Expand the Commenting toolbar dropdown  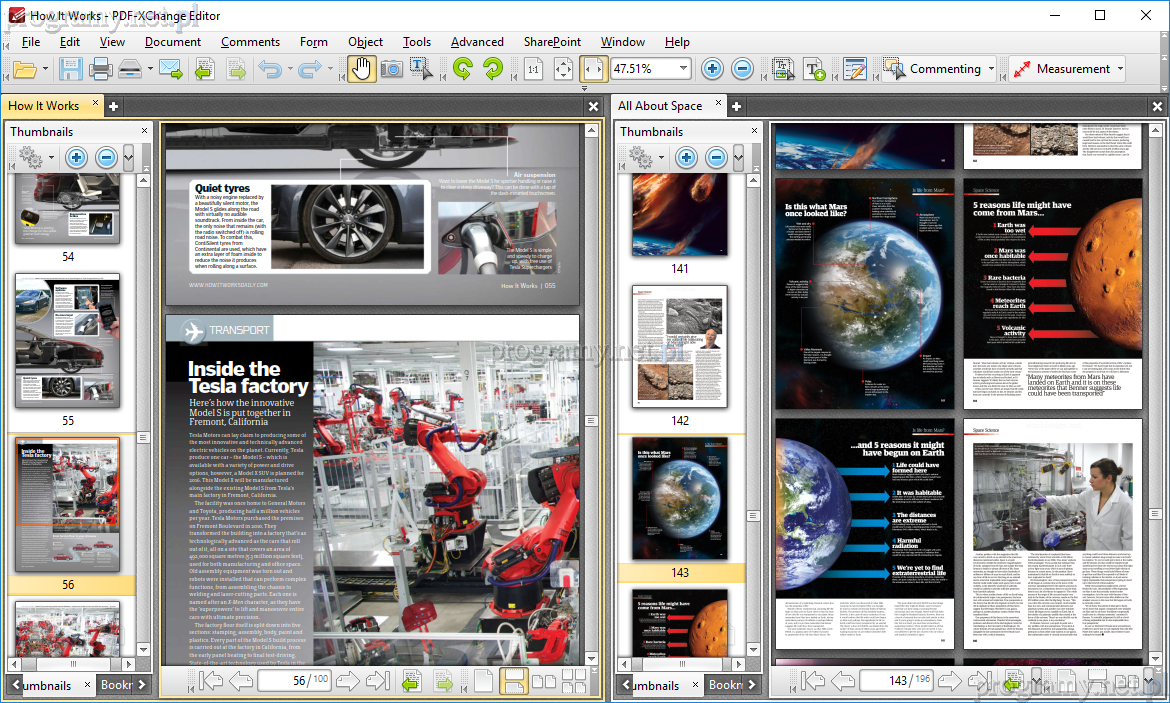(x=991, y=69)
